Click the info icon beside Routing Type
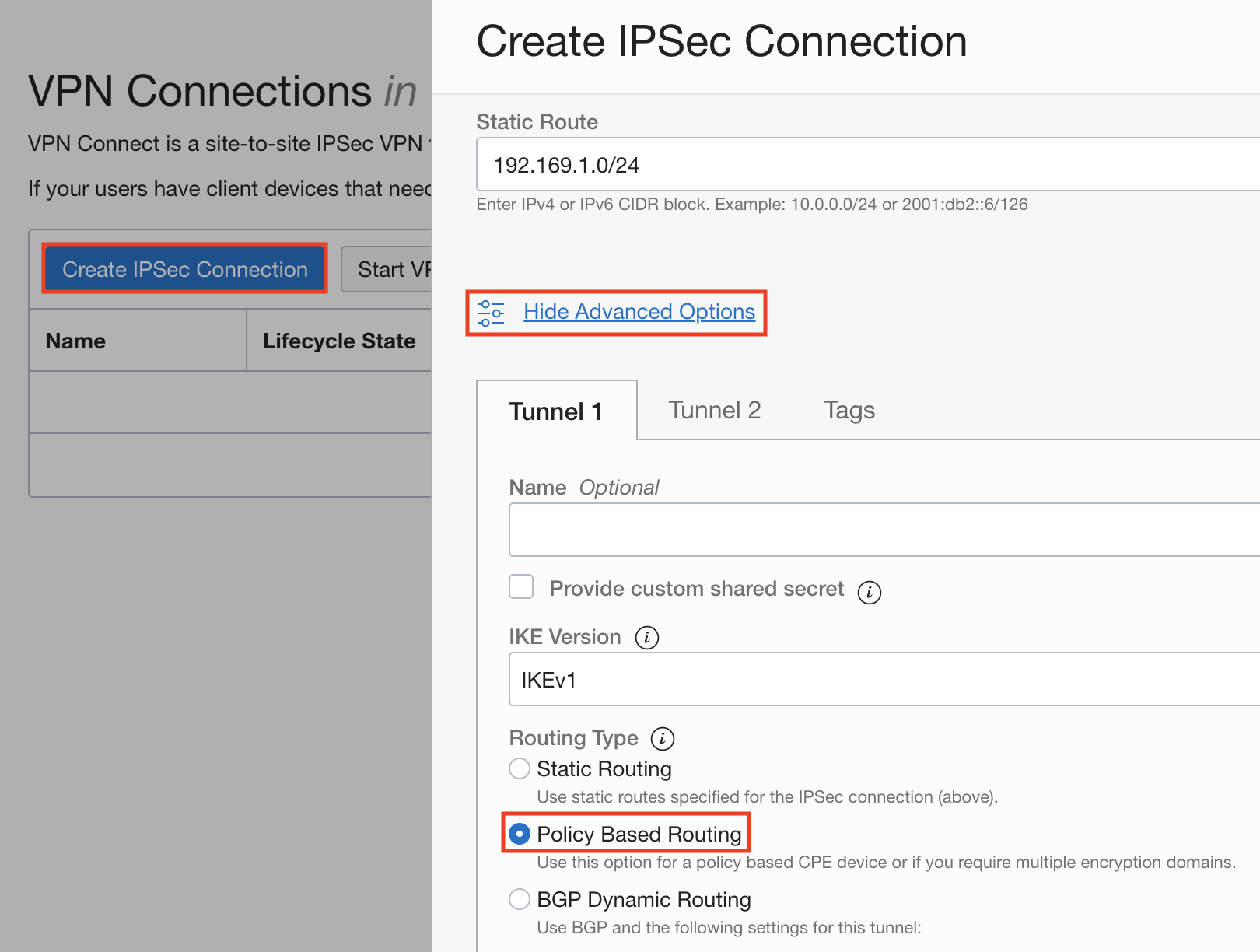1260x952 pixels. [x=663, y=739]
